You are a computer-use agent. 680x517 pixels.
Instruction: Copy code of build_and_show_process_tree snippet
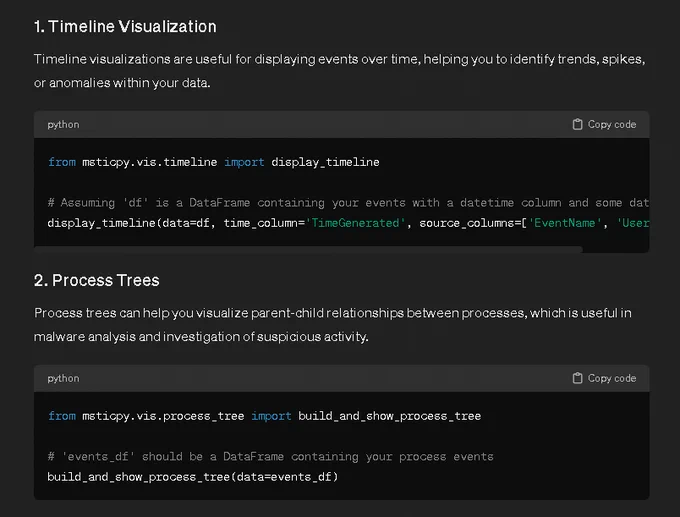(604, 378)
